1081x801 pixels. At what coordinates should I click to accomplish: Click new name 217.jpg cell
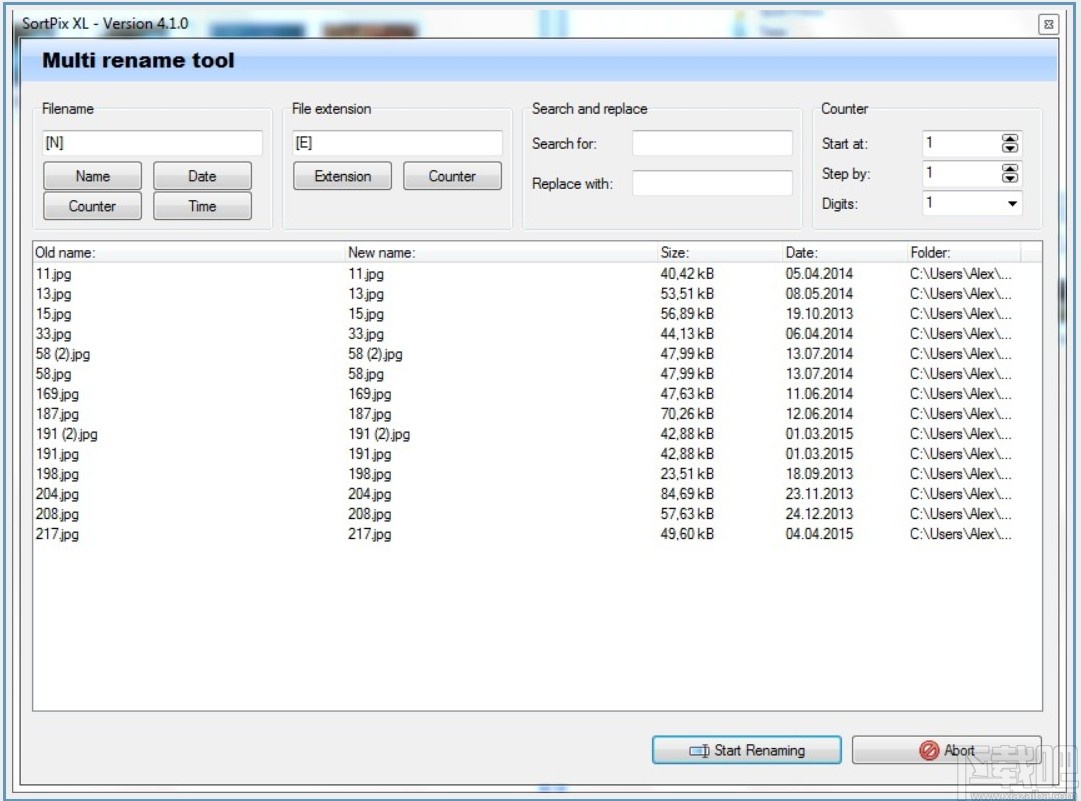coord(370,534)
